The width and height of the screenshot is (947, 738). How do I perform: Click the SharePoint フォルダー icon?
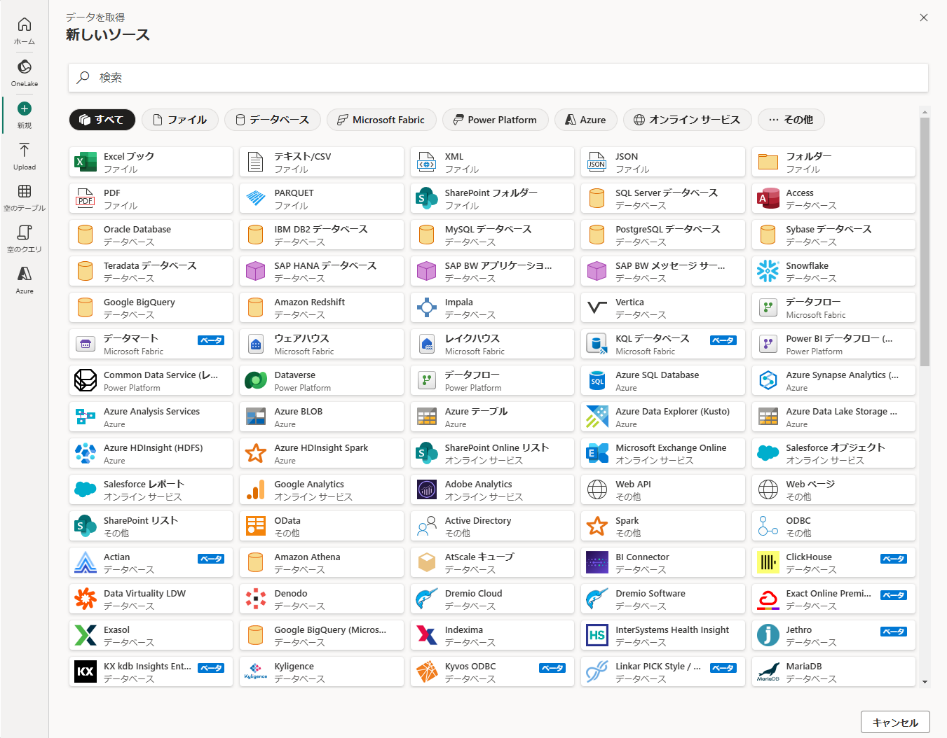426,198
